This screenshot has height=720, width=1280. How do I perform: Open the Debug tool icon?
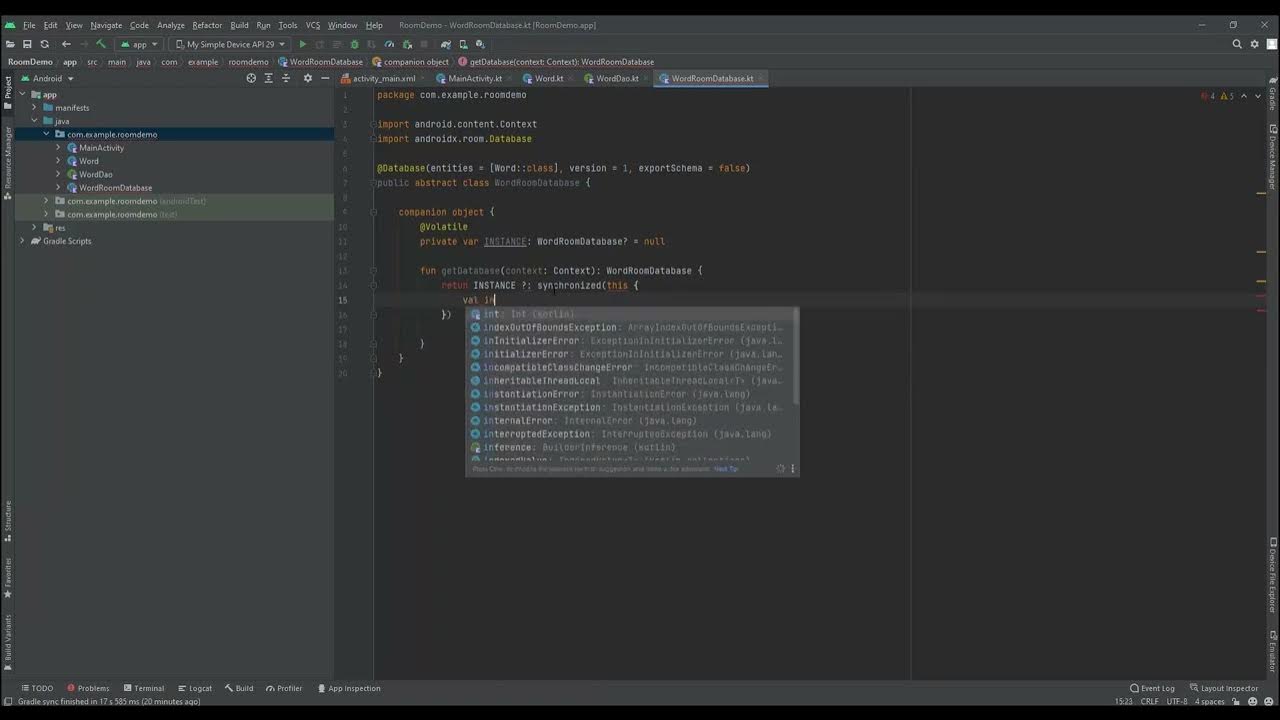pos(354,44)
